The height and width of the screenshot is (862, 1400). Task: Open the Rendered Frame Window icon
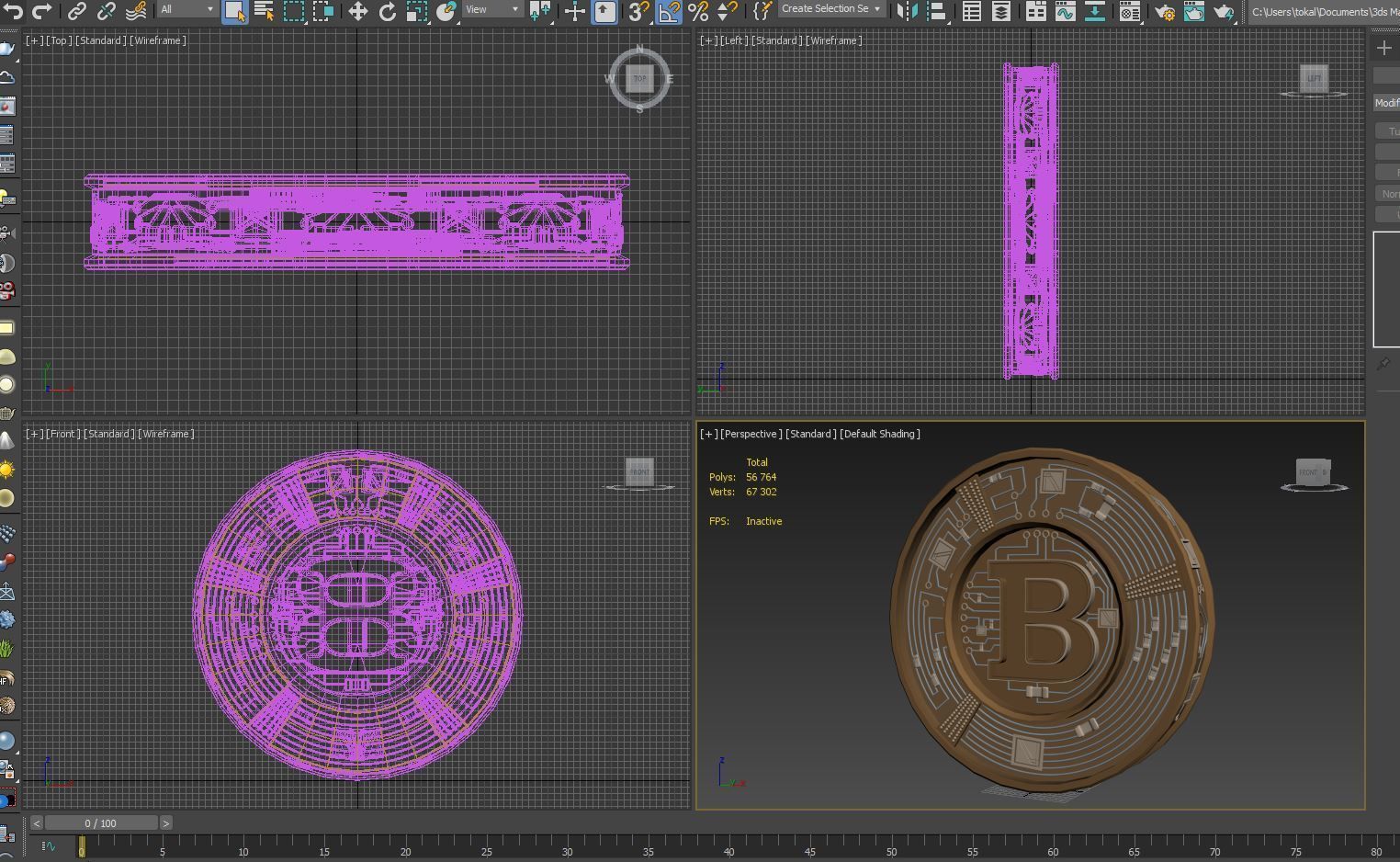[x=1193, y=11]
